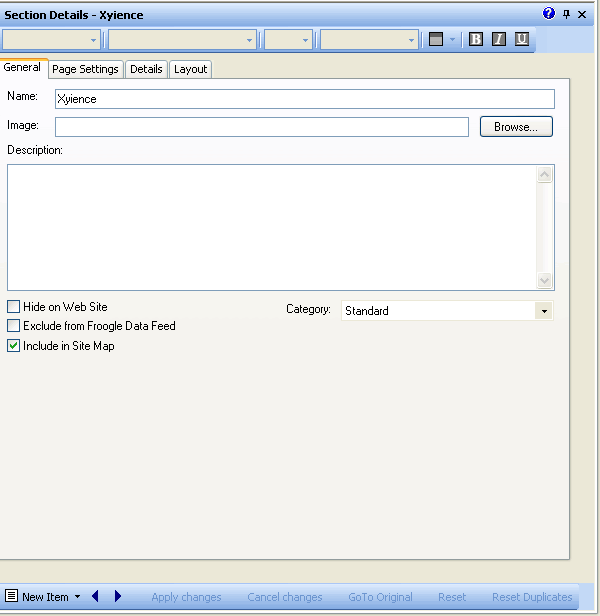
Task: Uncheck Include in Site Map
Action: [14, 346]
